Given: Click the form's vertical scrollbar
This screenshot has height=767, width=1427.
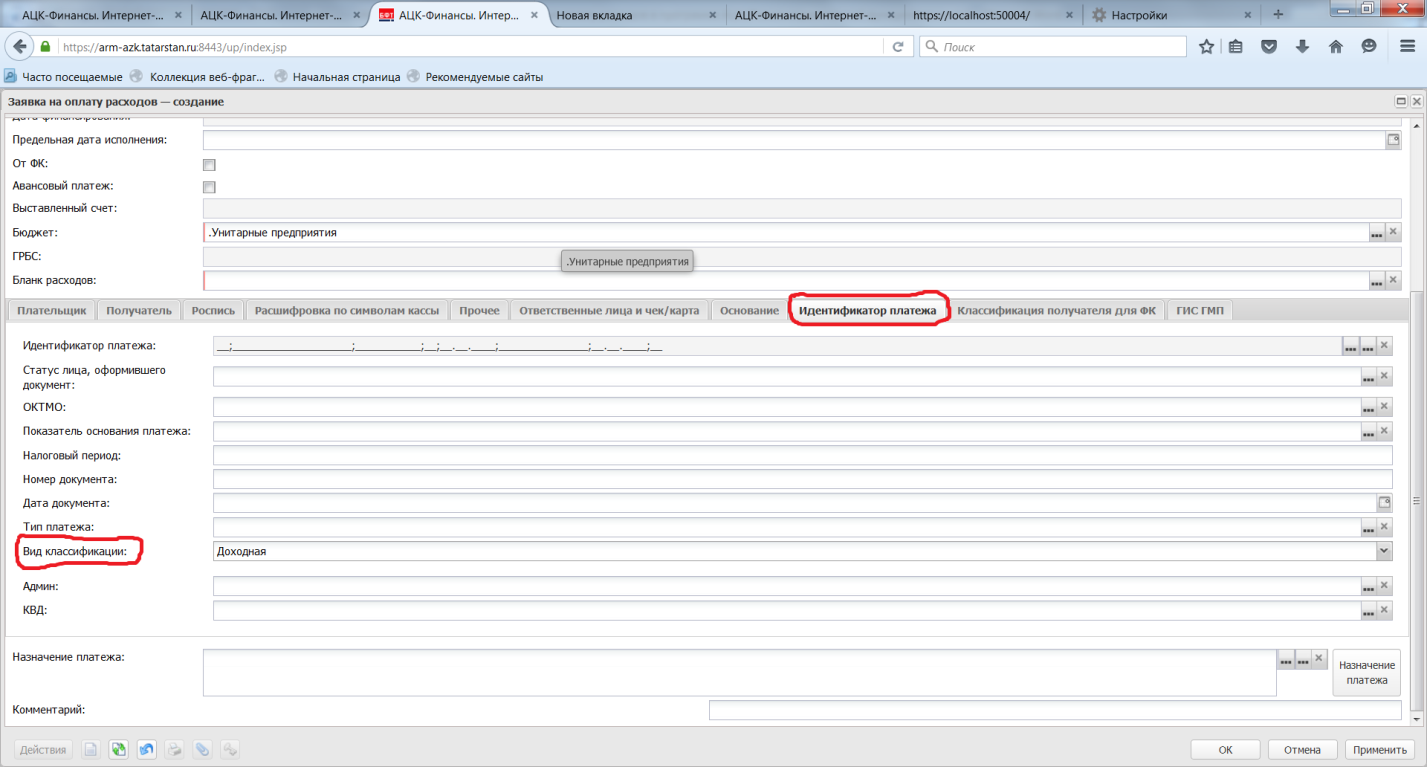Looking at the screenshot, I should (1416, 500).
